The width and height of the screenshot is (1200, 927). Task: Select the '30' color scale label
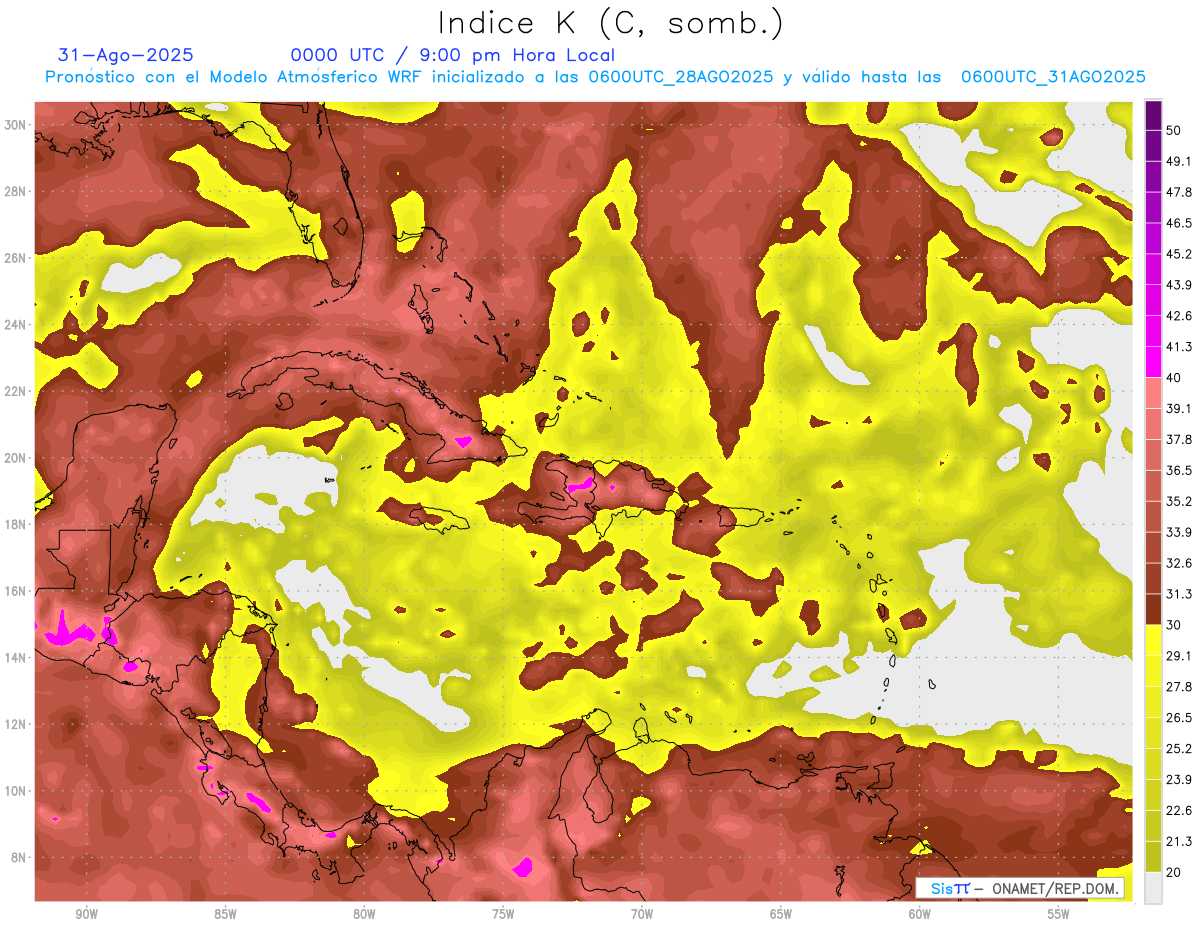click(x=1174, y=625)
